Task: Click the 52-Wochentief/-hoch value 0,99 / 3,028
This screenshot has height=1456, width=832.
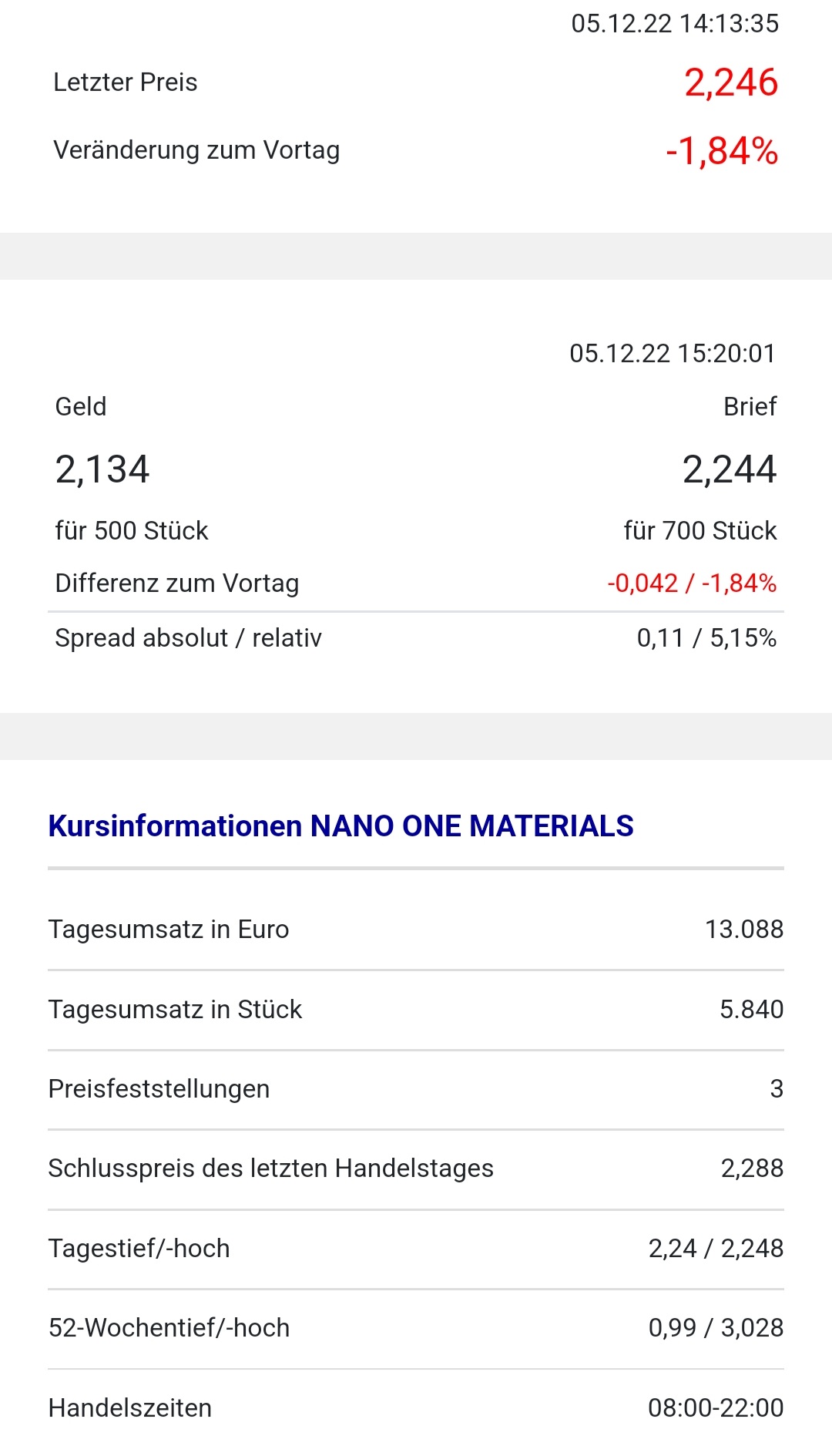Action: [x=715, y=1328]
